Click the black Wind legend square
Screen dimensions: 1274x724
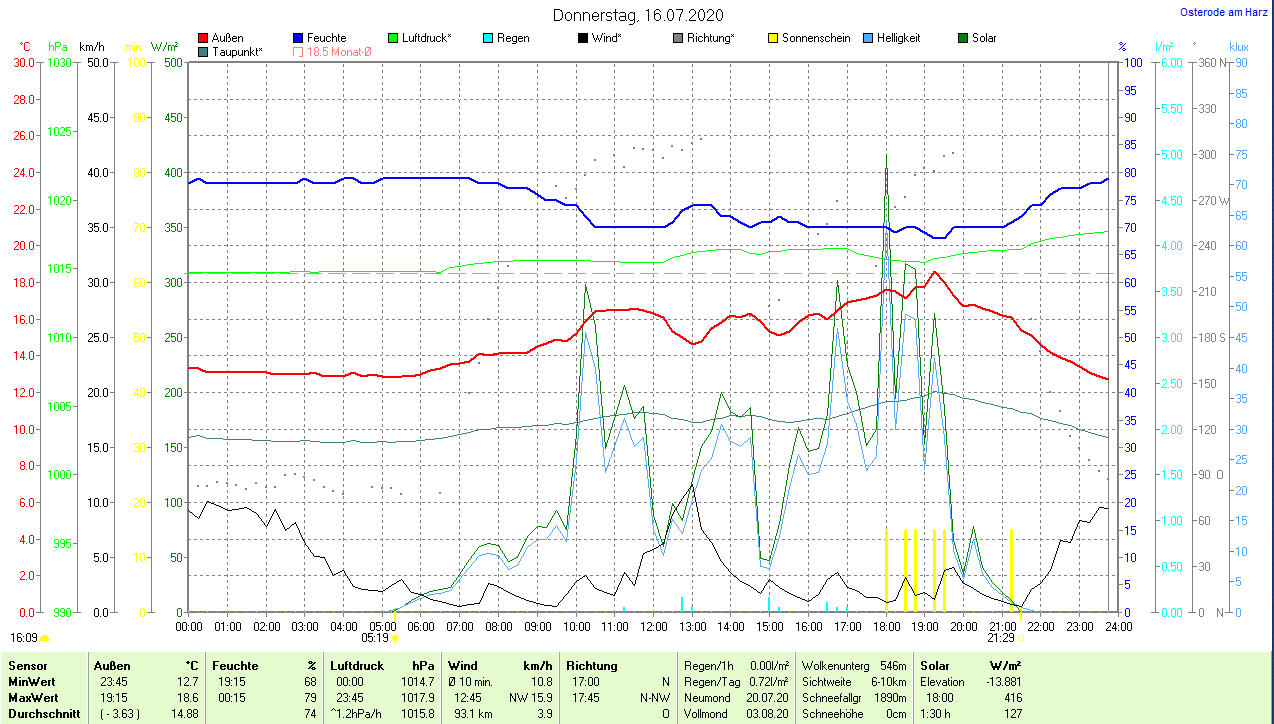point(582,38)
